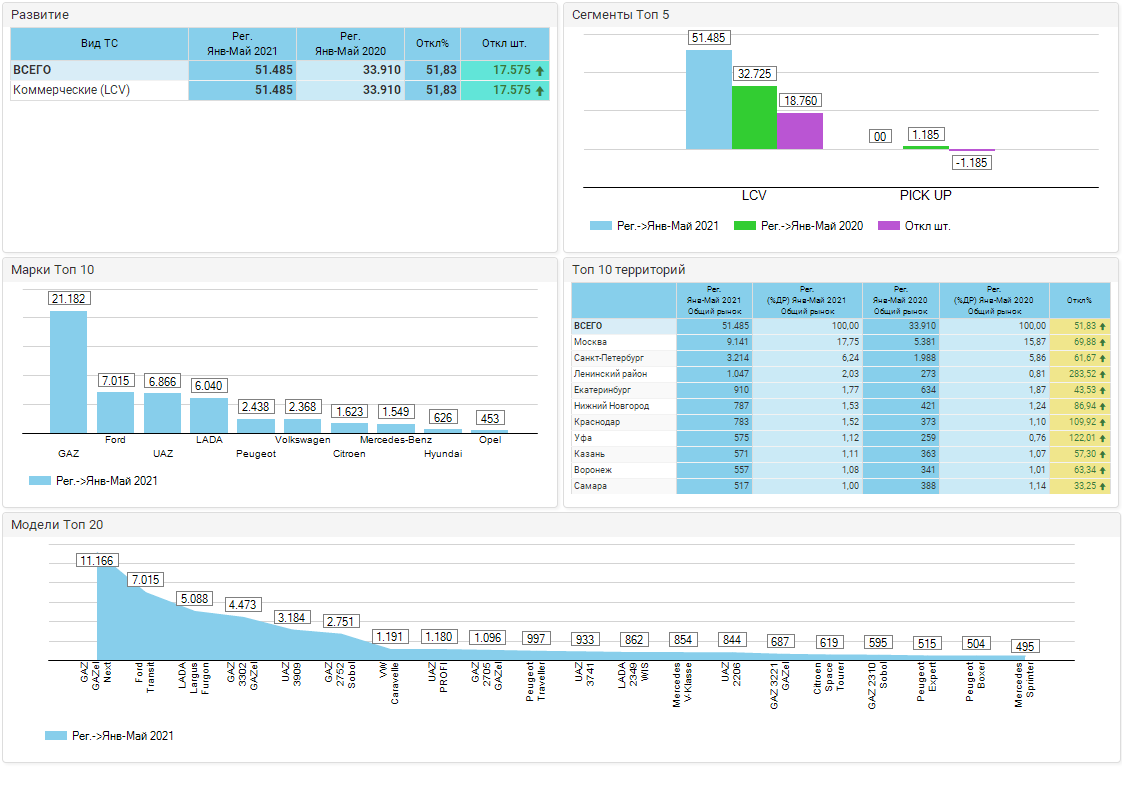Click the Откл шт. column header in Развитие

click(504, 44)
